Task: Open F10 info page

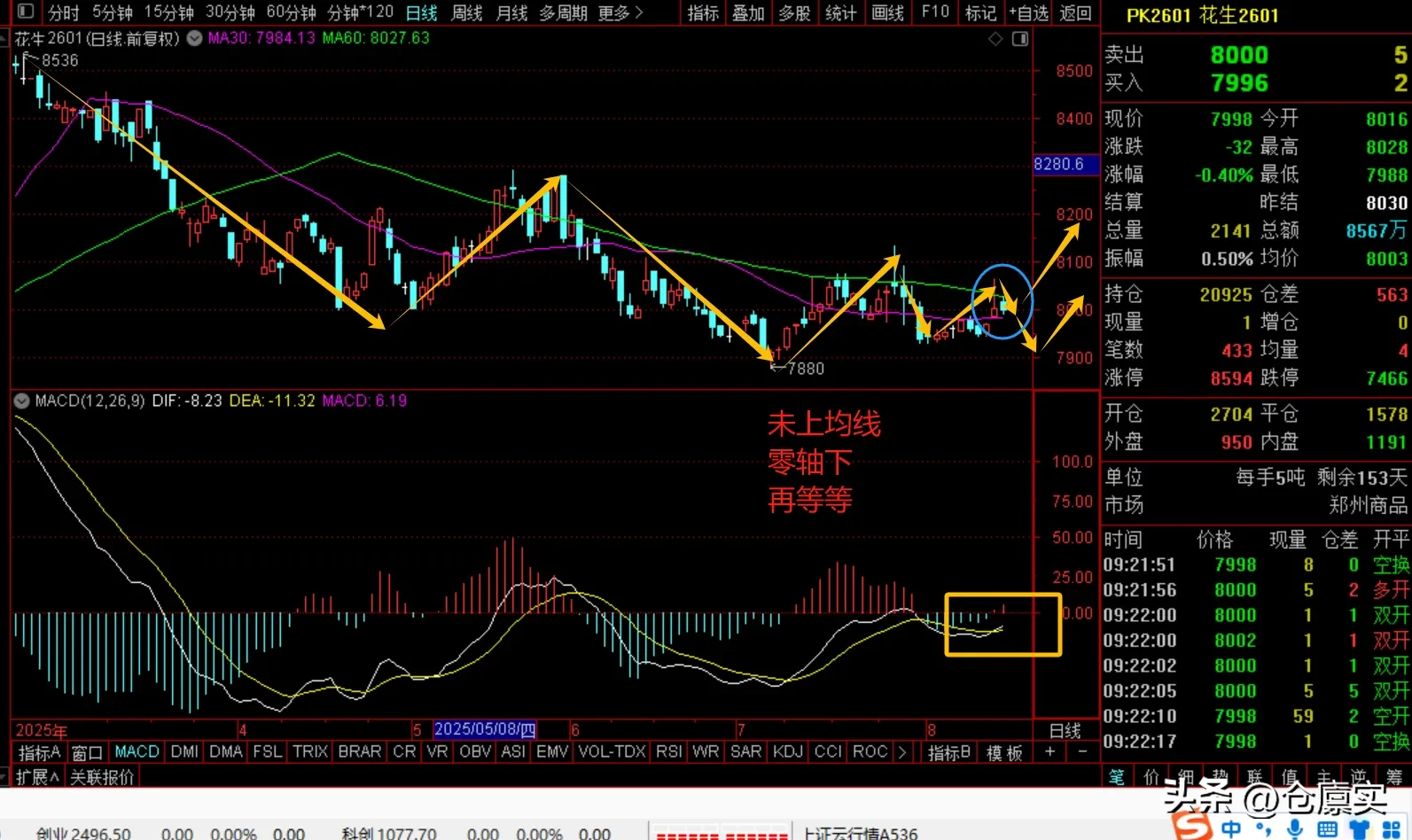Action: click(935, 12)
